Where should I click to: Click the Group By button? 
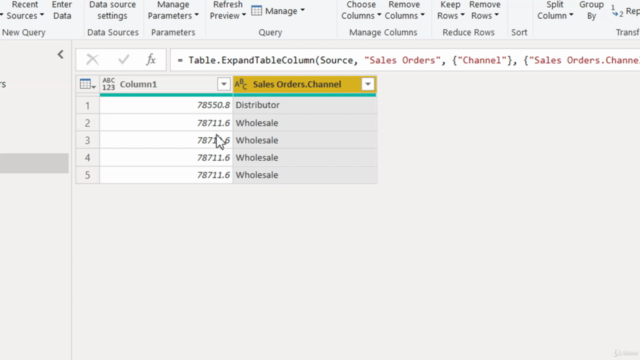click(591, 11)
